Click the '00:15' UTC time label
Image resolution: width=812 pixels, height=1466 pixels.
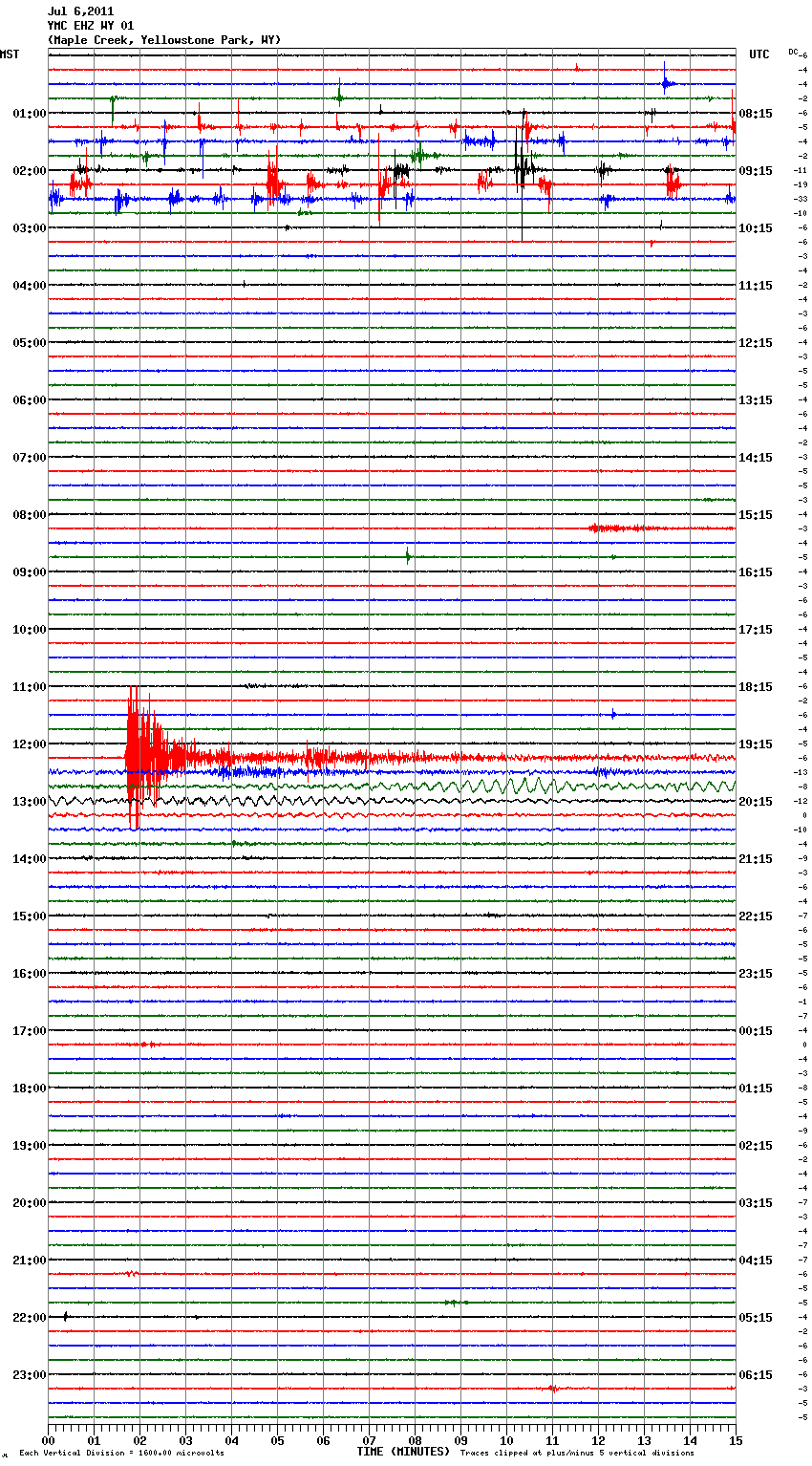point(756,1031)
